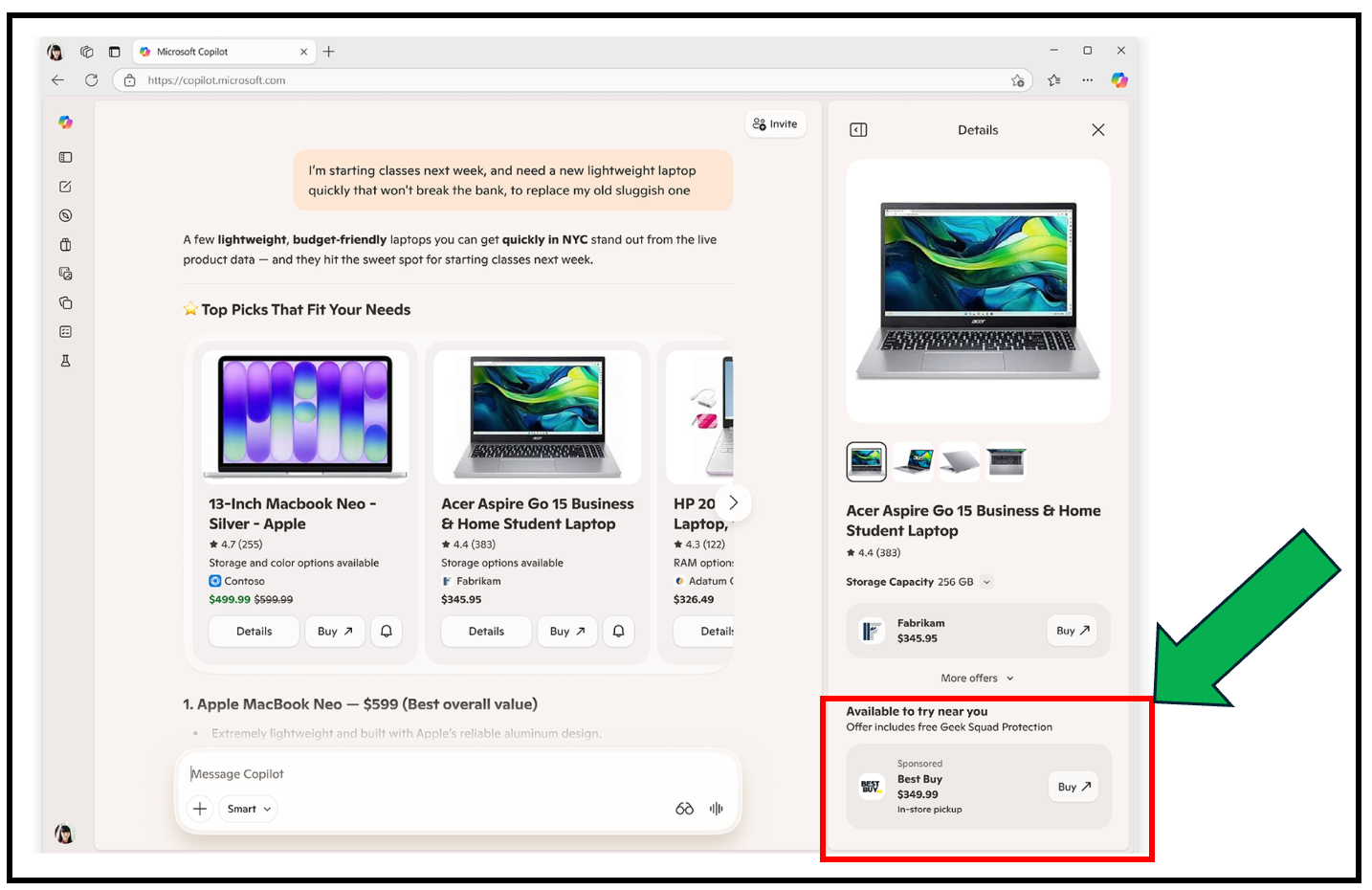Expand More offers in the Details panel
The image size is (1372, 890).
tap(977, 679)
